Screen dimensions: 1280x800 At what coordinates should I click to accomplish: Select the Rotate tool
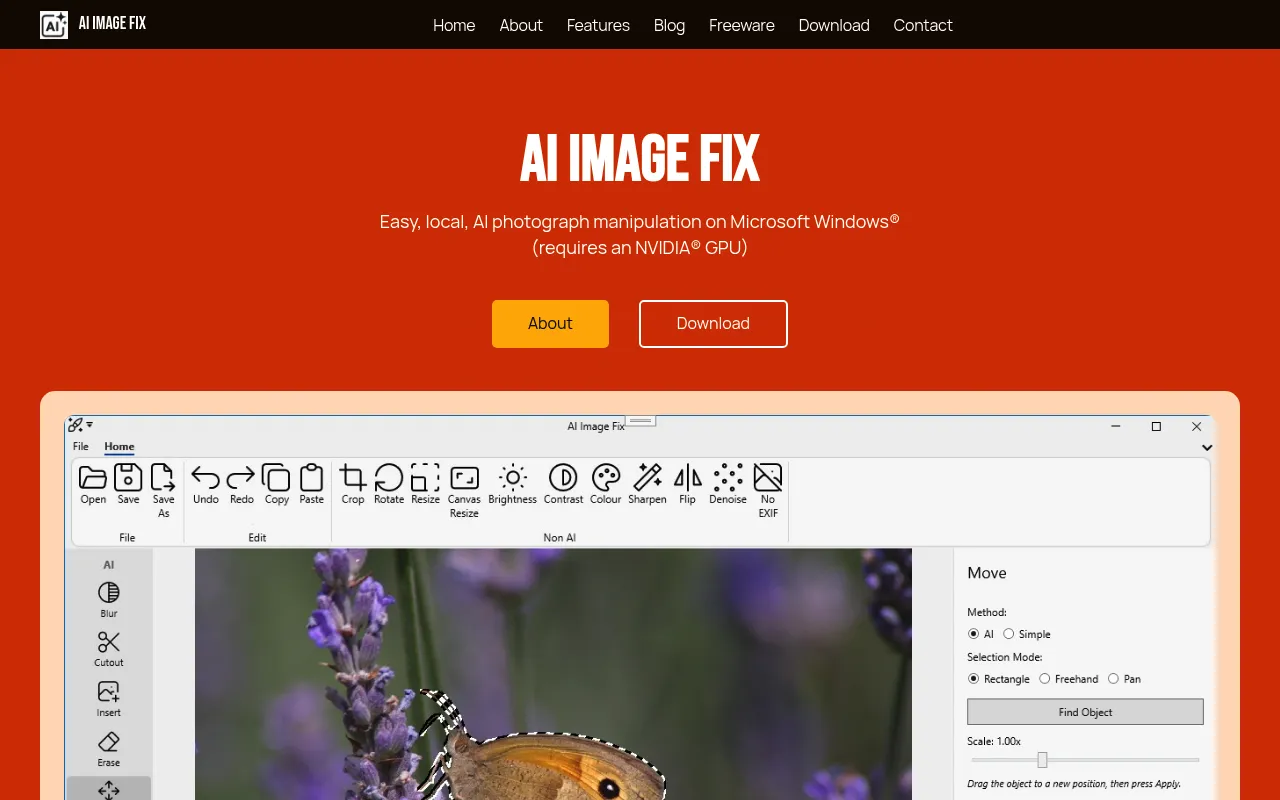click(389, 484)
